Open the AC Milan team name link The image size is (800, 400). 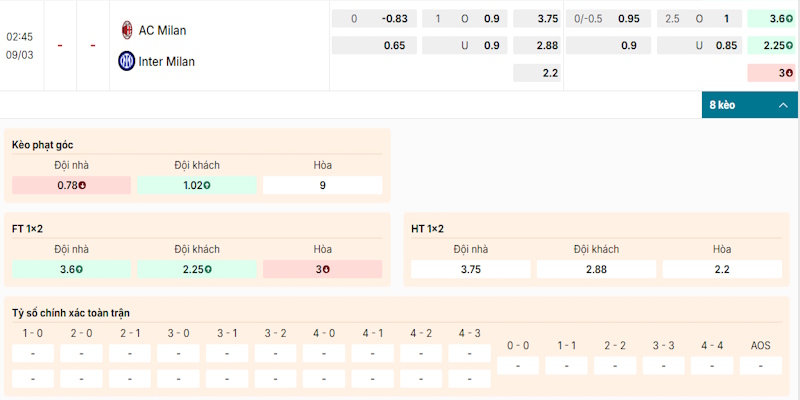pyautogui.click(x=162, y=30)
